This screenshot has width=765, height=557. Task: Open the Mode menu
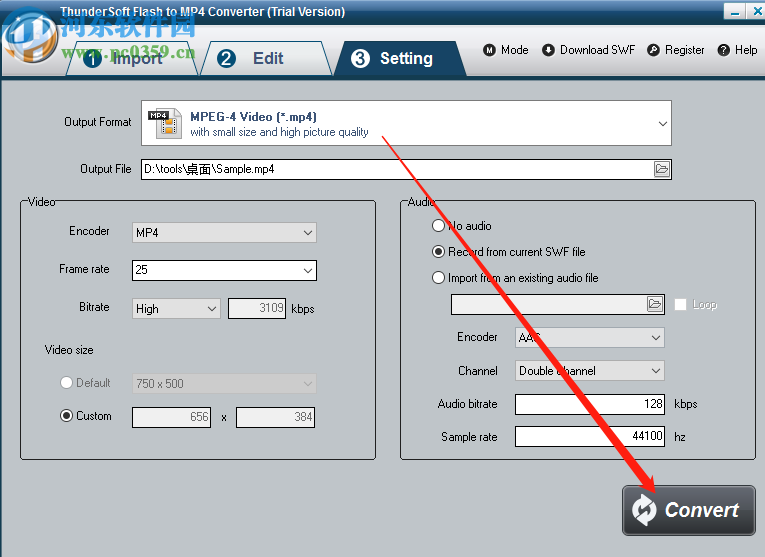pyautogui.click(x=506, y=50)
